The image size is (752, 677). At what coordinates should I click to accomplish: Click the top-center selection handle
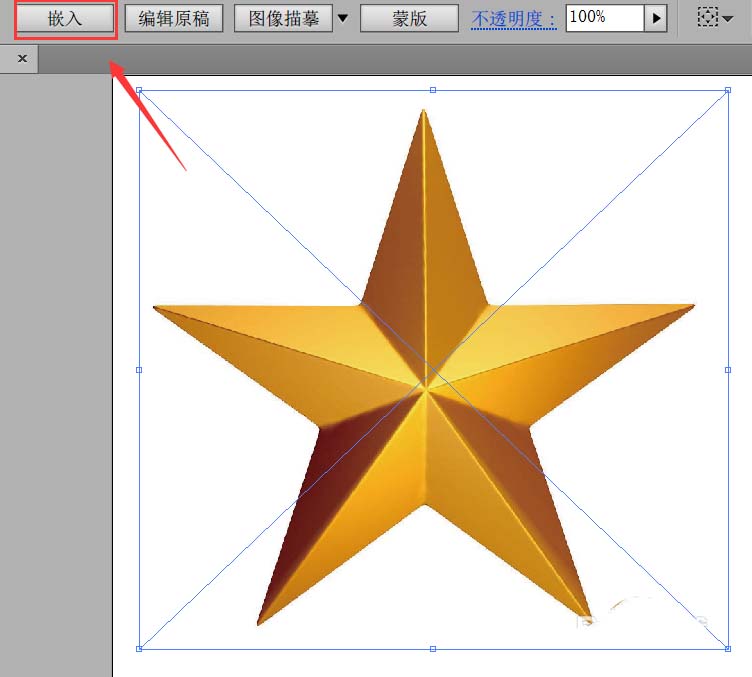point(433,90)
